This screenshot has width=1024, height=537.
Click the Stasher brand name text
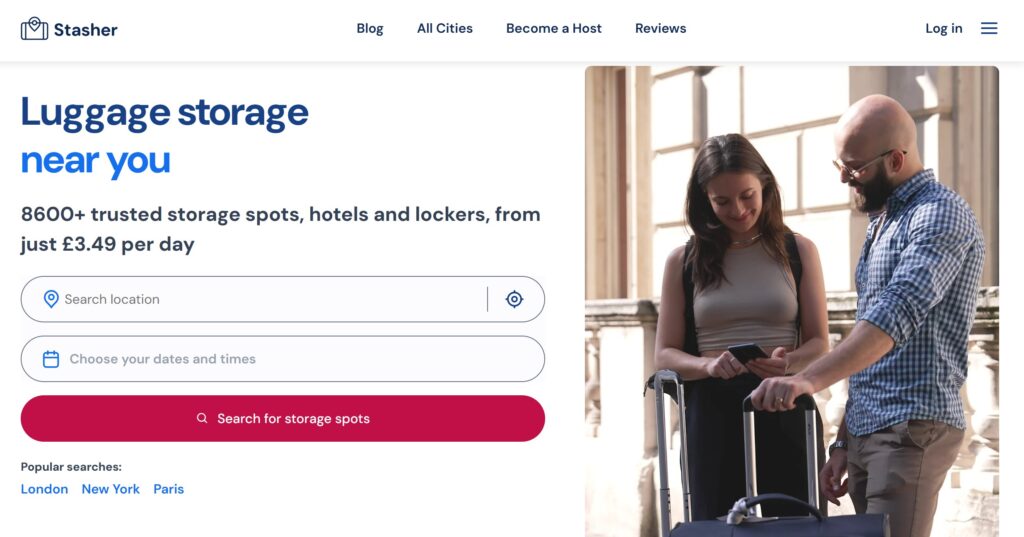(x=86, y=29)
